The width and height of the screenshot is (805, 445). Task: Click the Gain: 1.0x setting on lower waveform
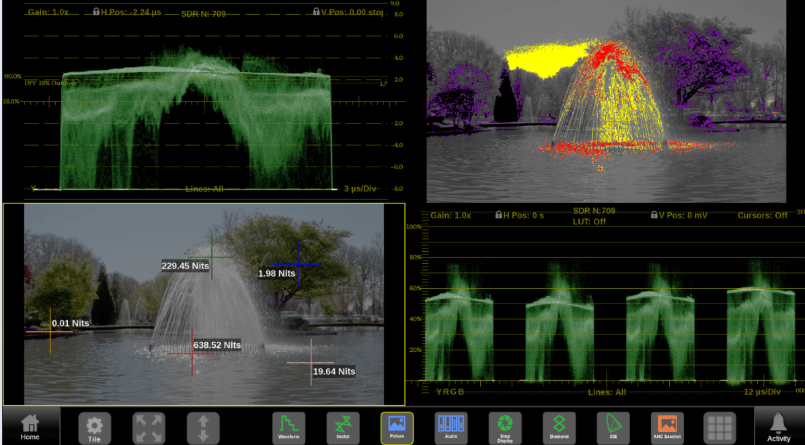[x=454, y=215]
